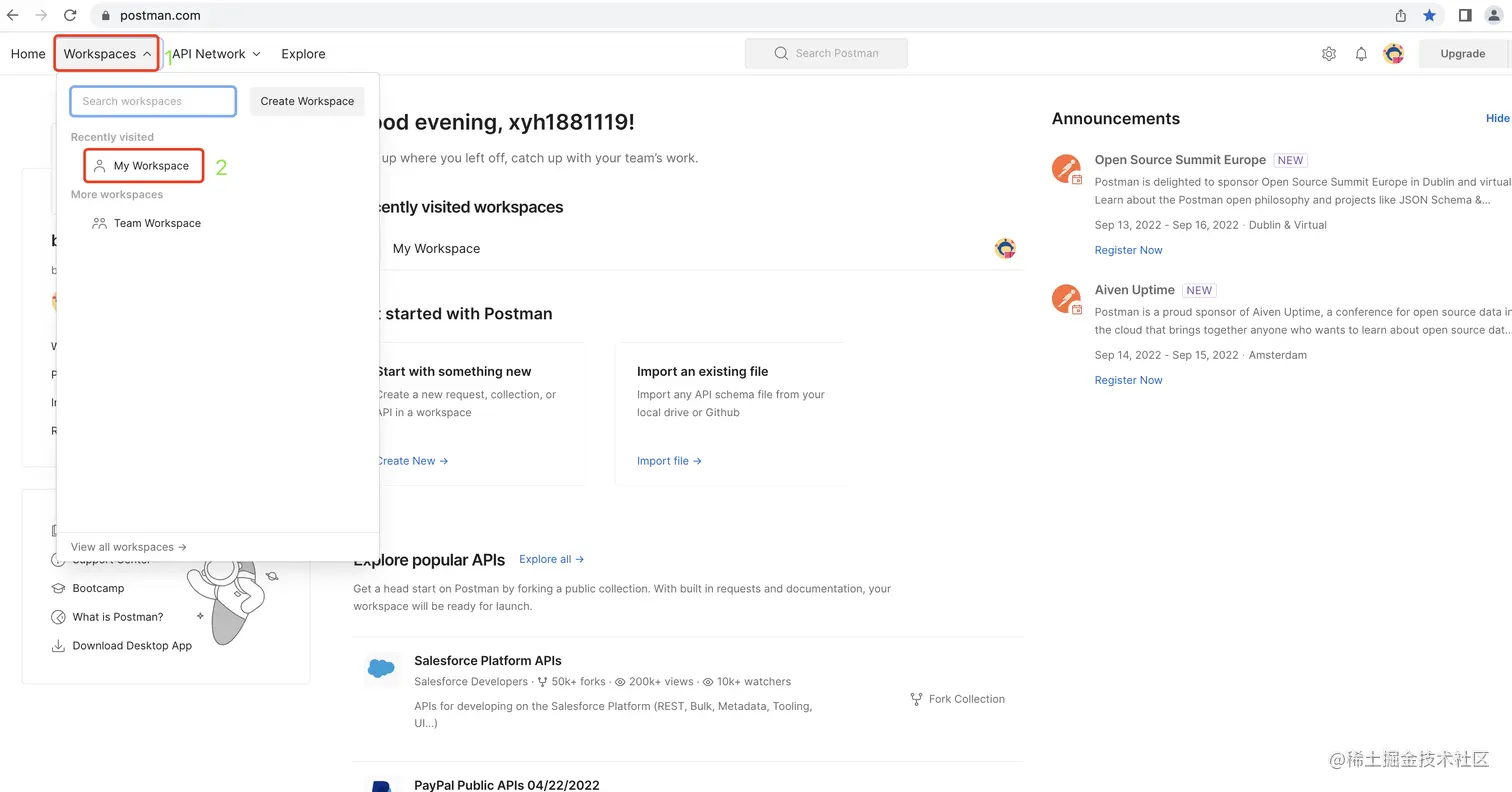Screen dimensions: 1512x792
Task: Click the share page icon in address bar
Action: (x=1401, y=15)
